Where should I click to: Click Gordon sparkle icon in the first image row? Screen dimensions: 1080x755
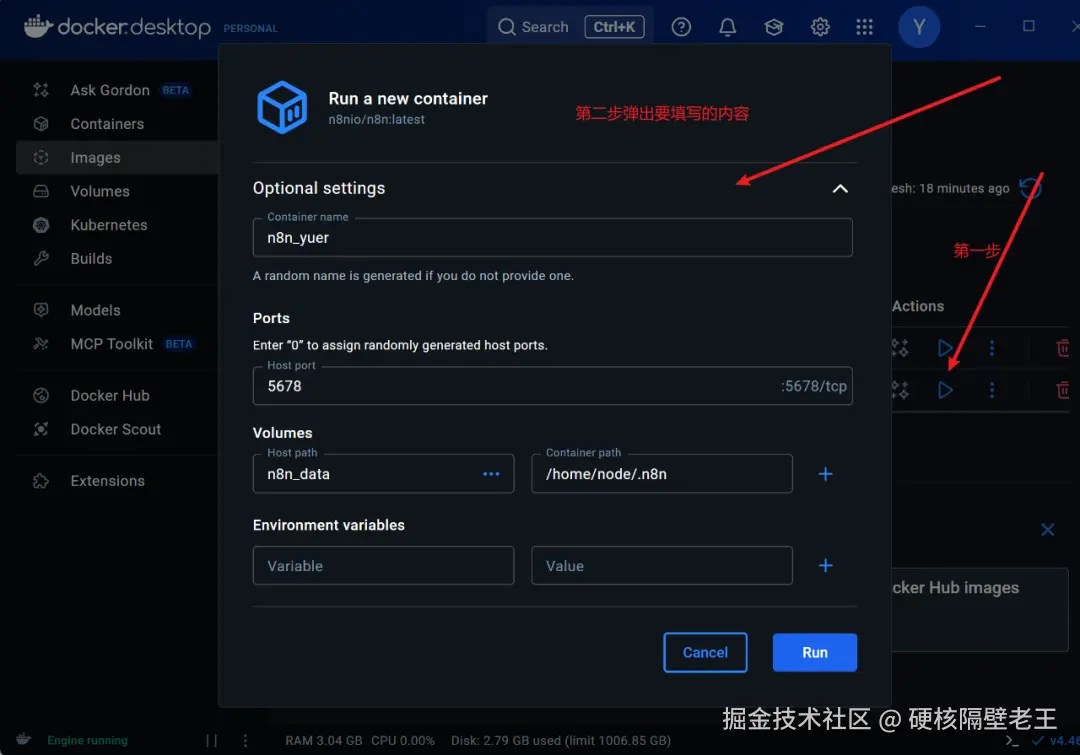tap(900, 348)
